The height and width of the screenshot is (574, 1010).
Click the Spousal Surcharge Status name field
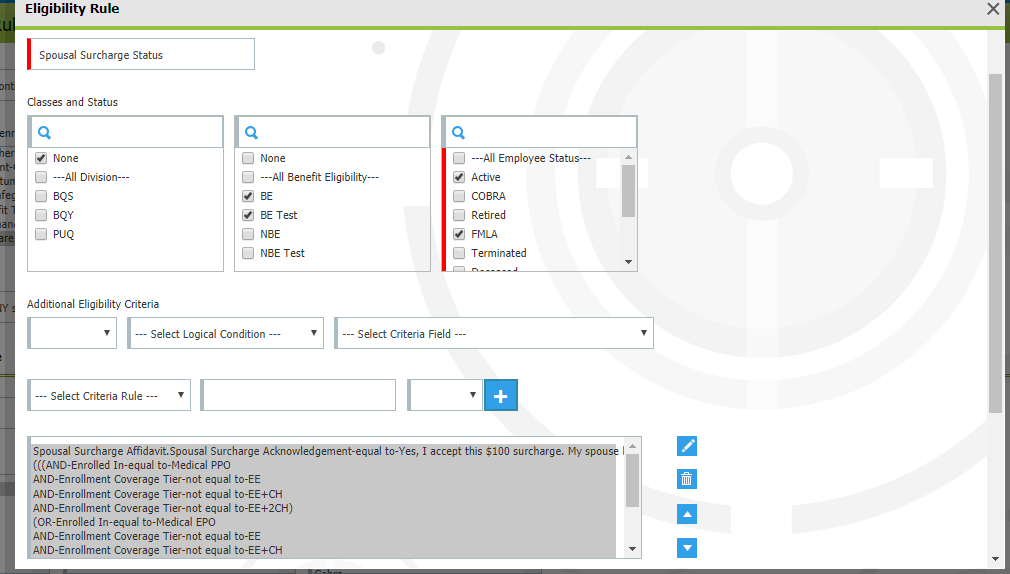click(143, 55)
